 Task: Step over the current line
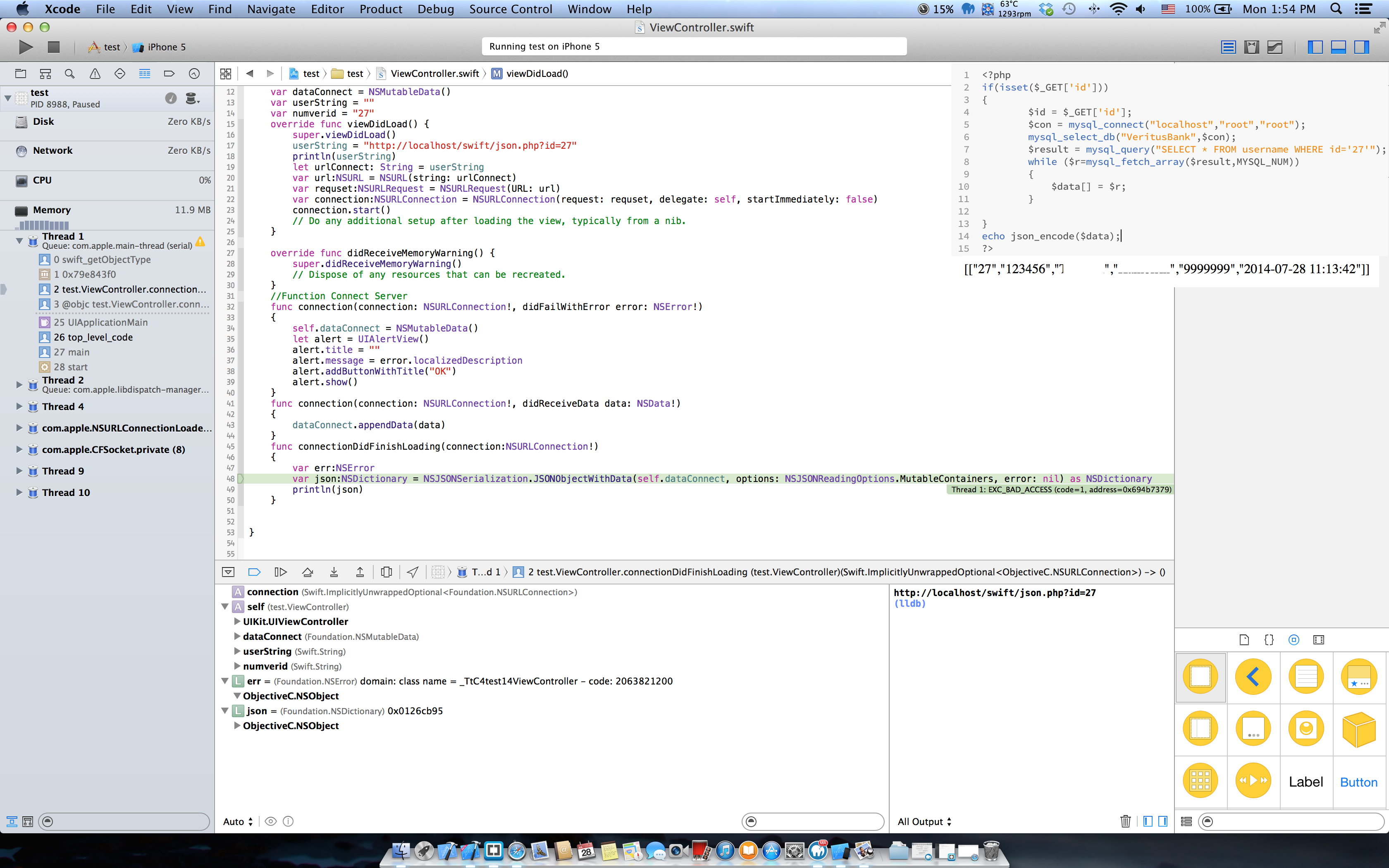(308, 572)
